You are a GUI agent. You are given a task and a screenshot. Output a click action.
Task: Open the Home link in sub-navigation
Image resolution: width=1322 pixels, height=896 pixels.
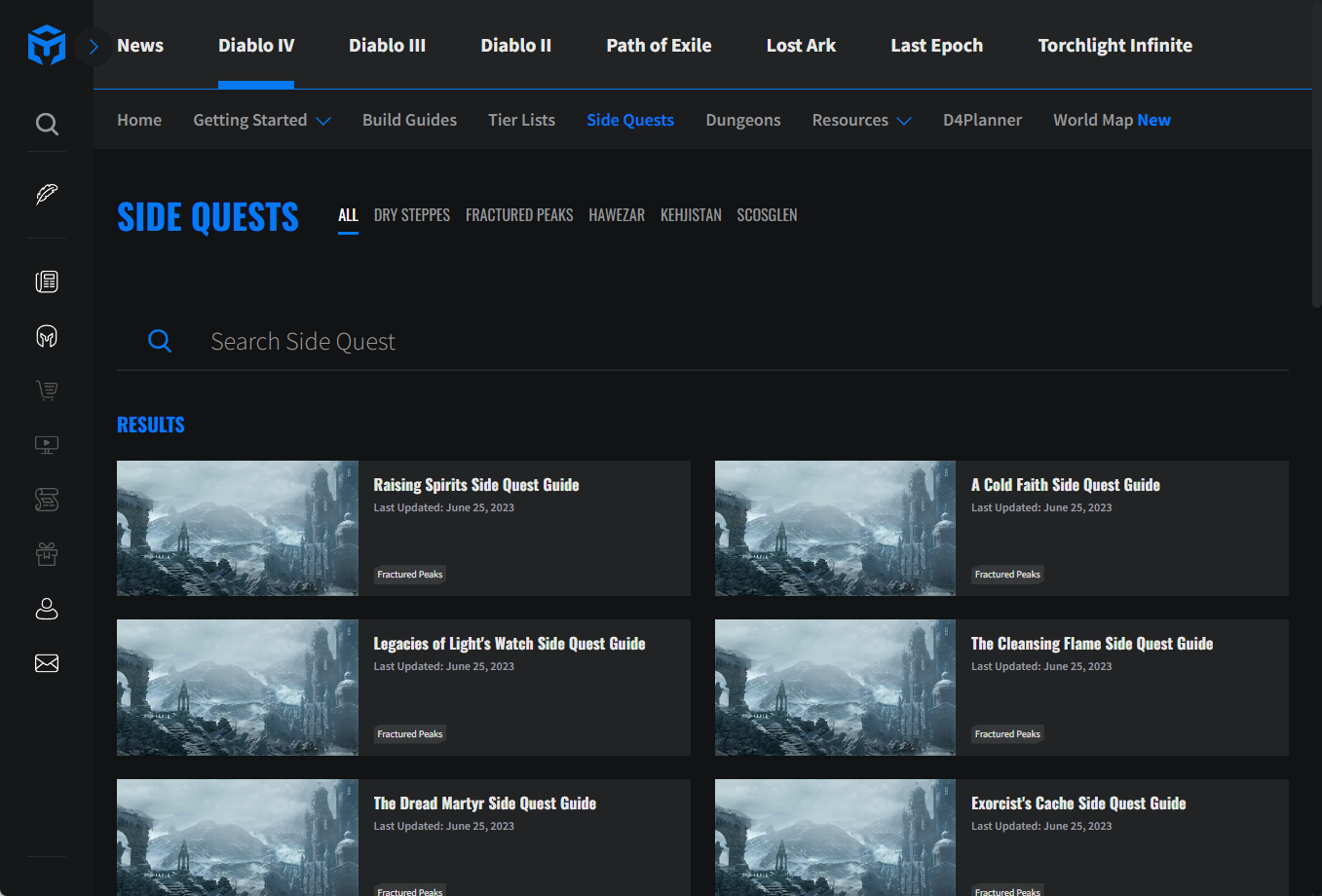139,120
